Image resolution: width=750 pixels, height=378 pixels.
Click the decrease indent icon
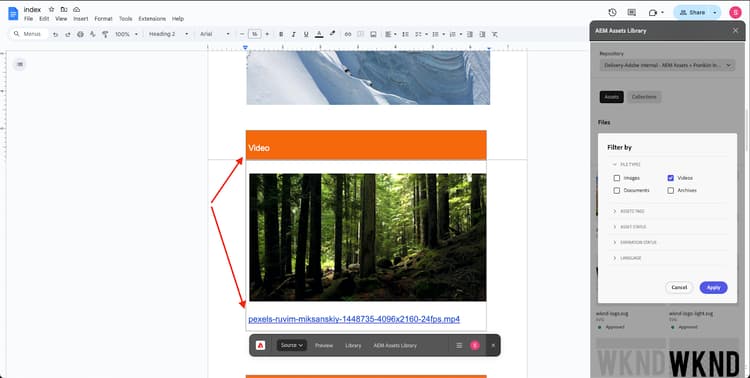[470, 34]
